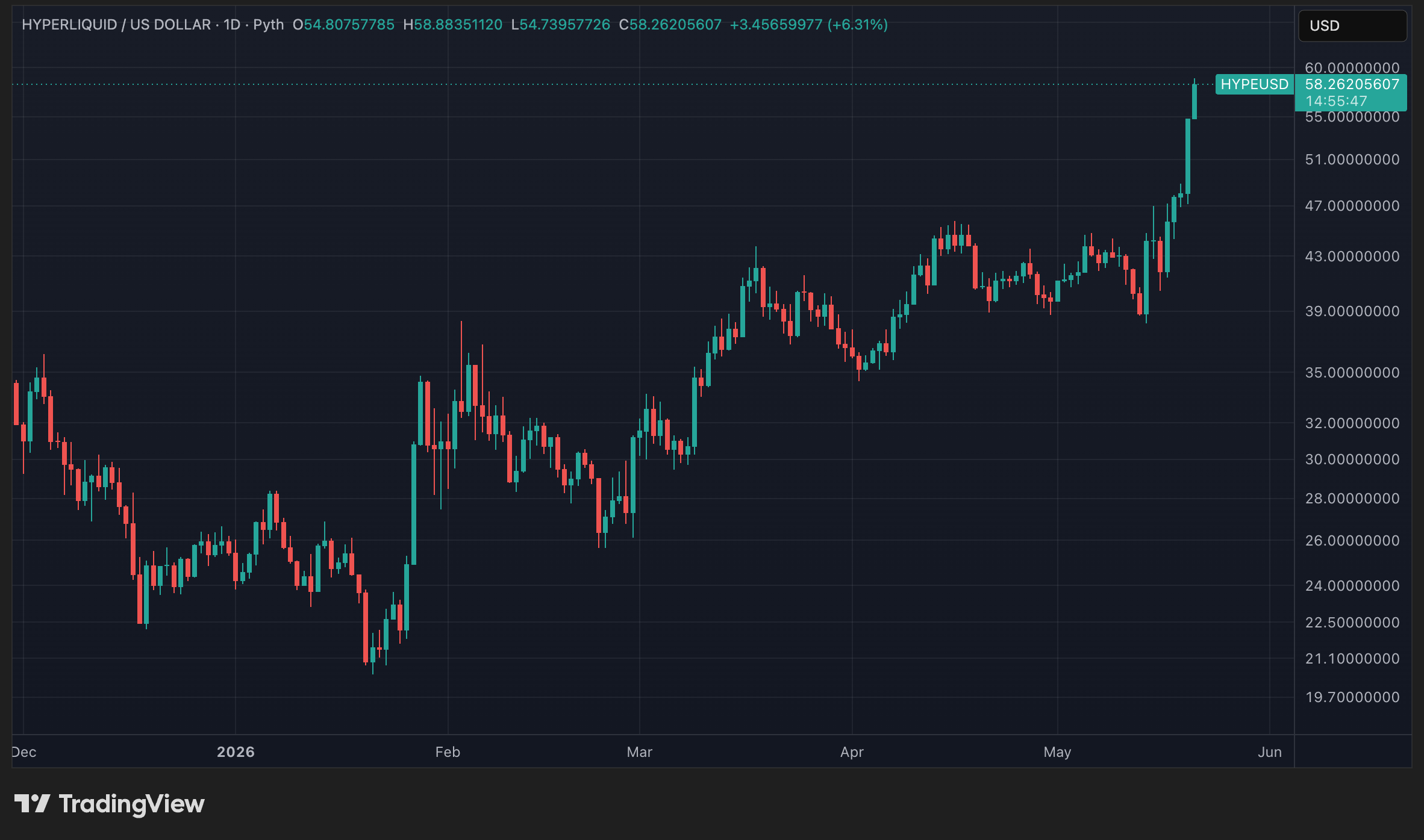Click the Mar label on the time axis
The height and width of the screenshot is (840, 1424).
click(639, 752)
